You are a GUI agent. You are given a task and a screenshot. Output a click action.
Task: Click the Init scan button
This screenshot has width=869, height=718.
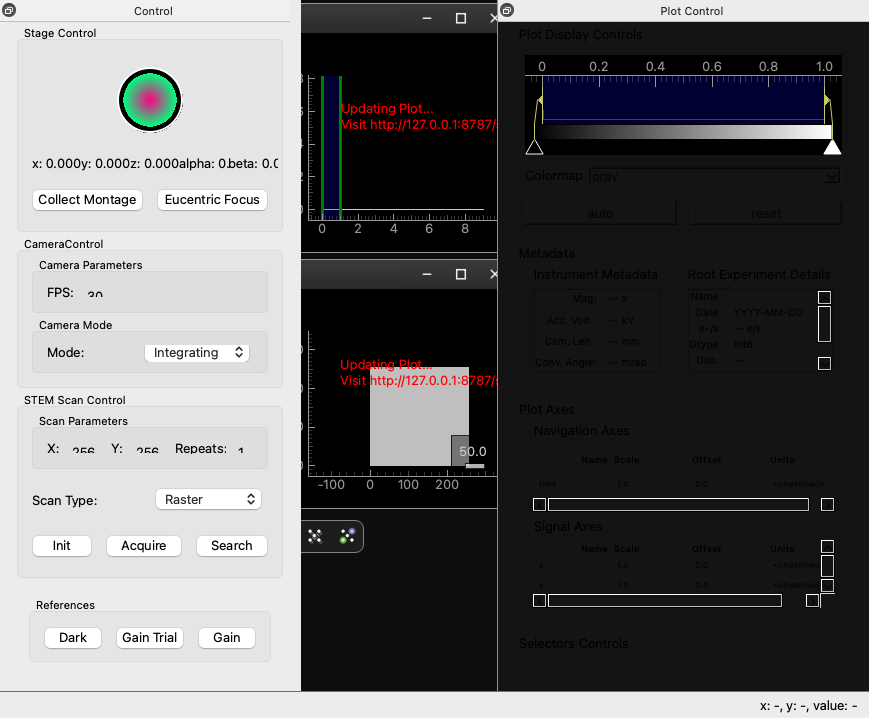click(x=62, y=546)
